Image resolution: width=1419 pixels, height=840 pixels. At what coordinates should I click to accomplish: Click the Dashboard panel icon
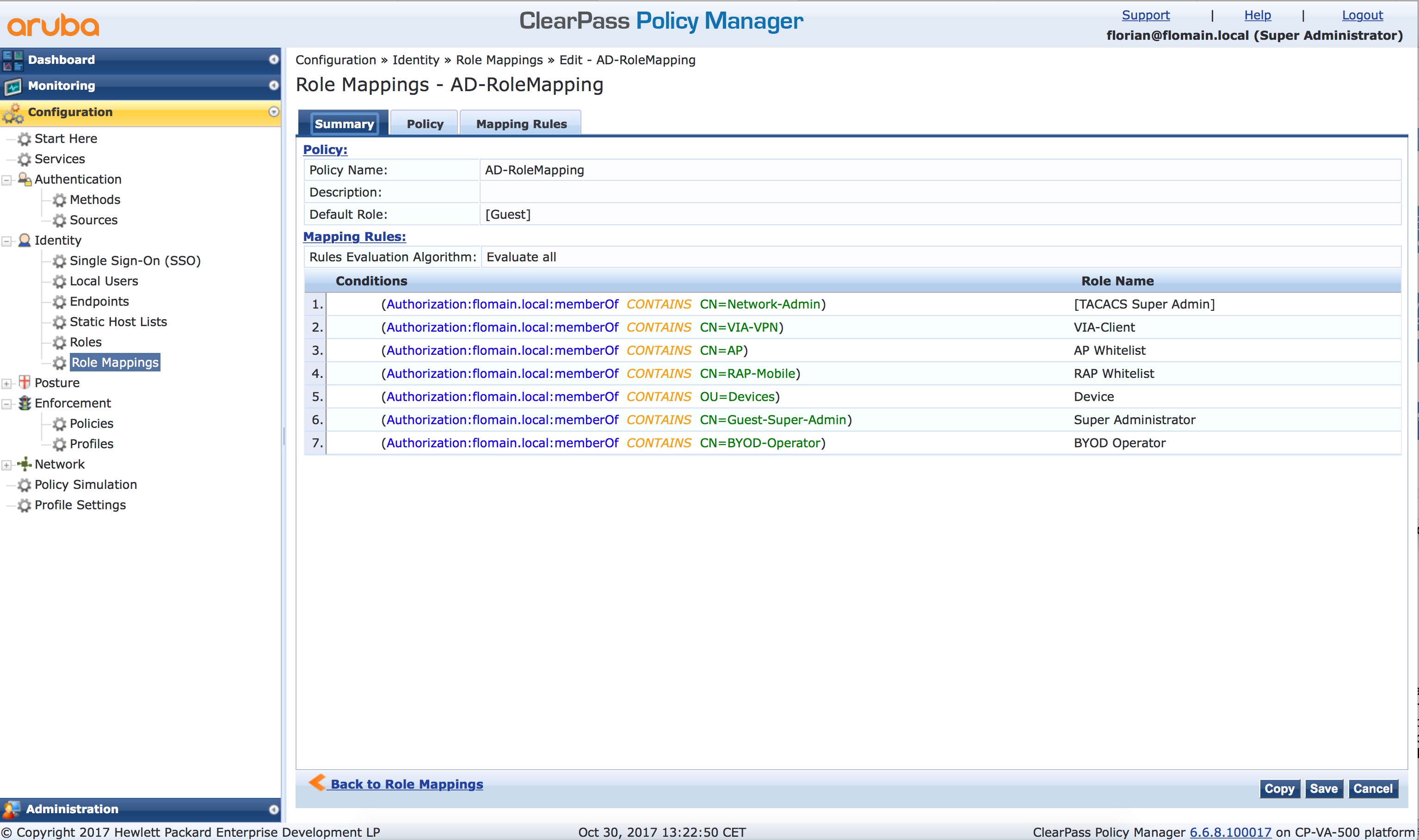click(12, 60)
